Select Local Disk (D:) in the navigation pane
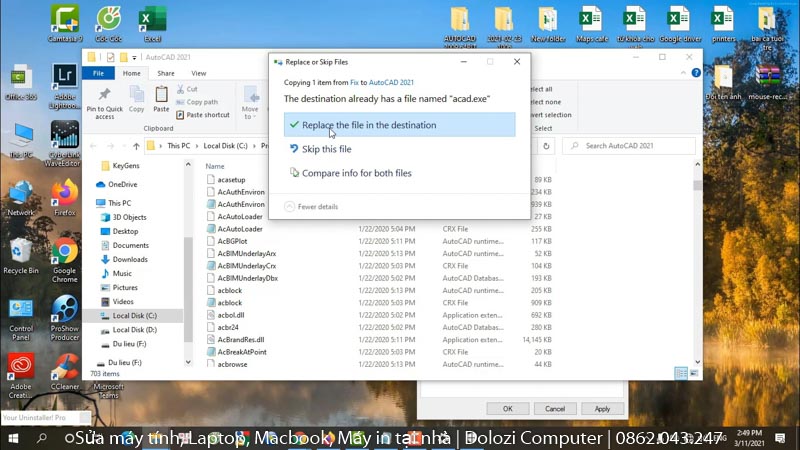The width and height of the screenshot is (800, 450). (134, 329)
